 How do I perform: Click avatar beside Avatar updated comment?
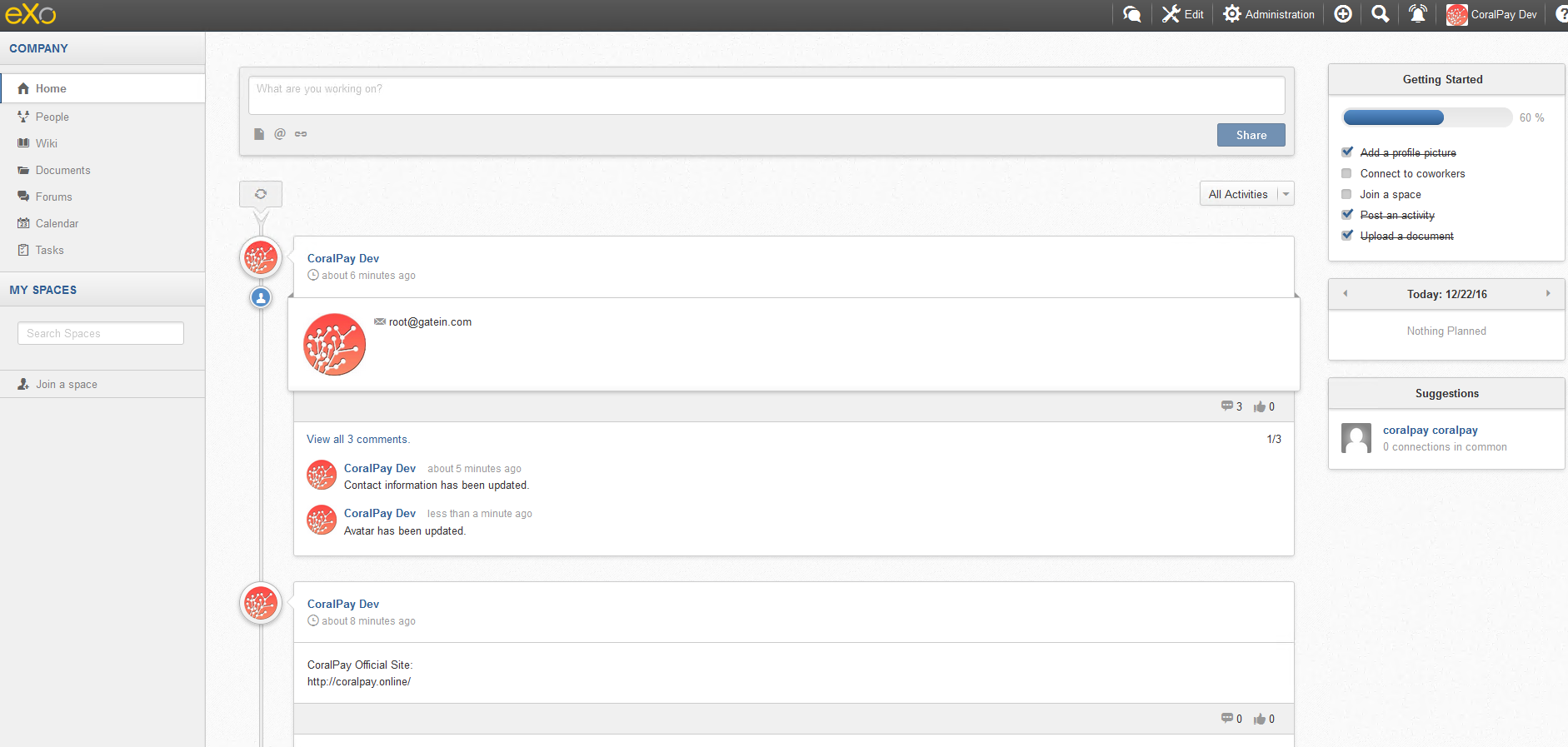pos(322,520)
